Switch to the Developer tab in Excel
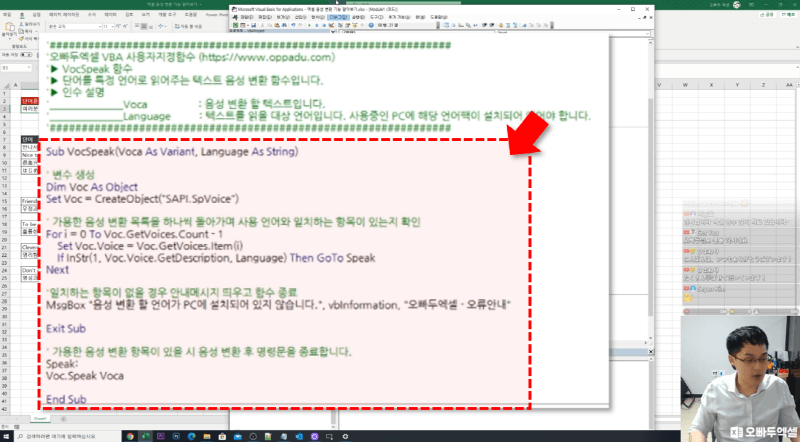Image resolution: width=800 pixels, height=442 pixels. (x=167, y=15)
